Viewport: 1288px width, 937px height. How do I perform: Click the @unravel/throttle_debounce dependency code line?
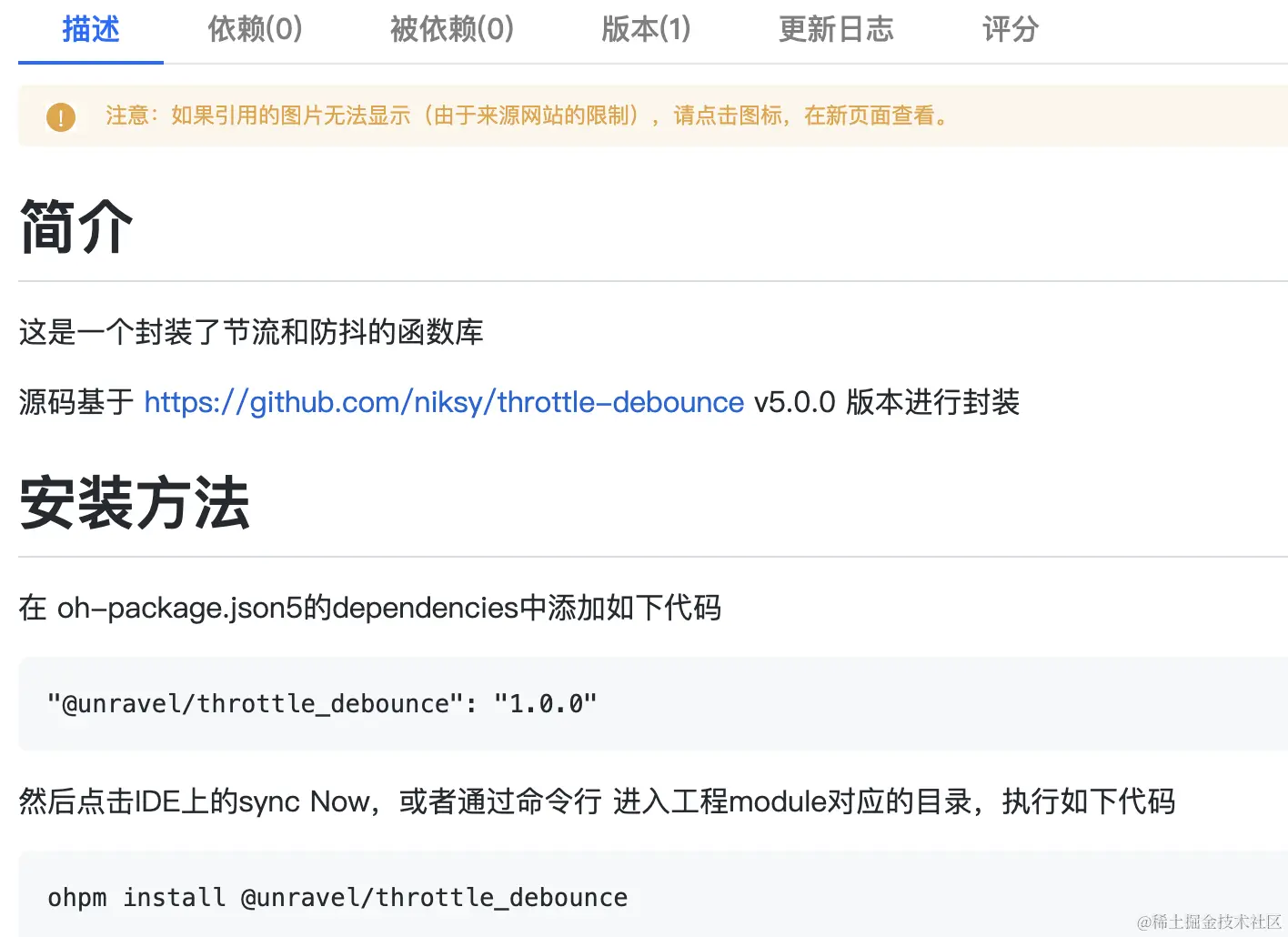tap(322, 703)
